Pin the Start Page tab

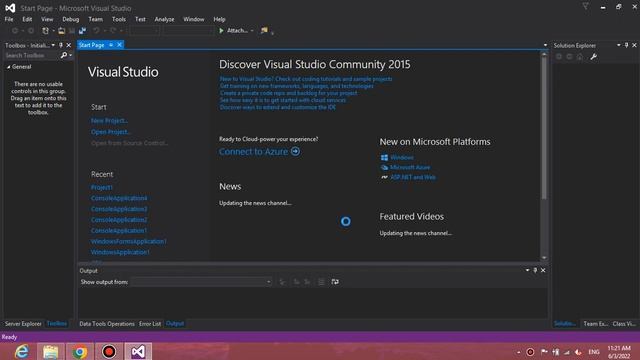111,45
